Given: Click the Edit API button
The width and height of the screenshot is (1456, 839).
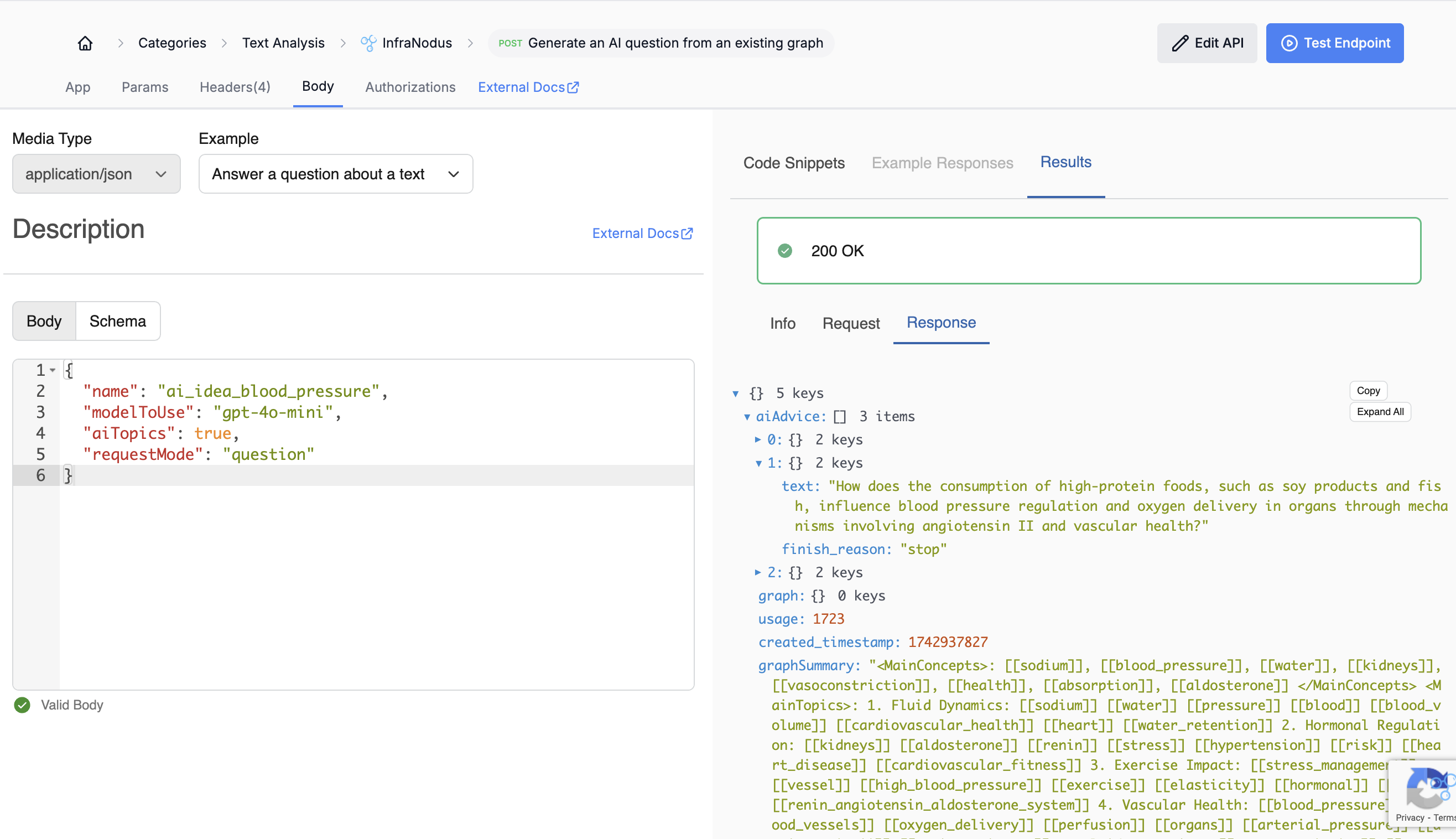Looking at the screenshot, I should tap(1207, 43).
